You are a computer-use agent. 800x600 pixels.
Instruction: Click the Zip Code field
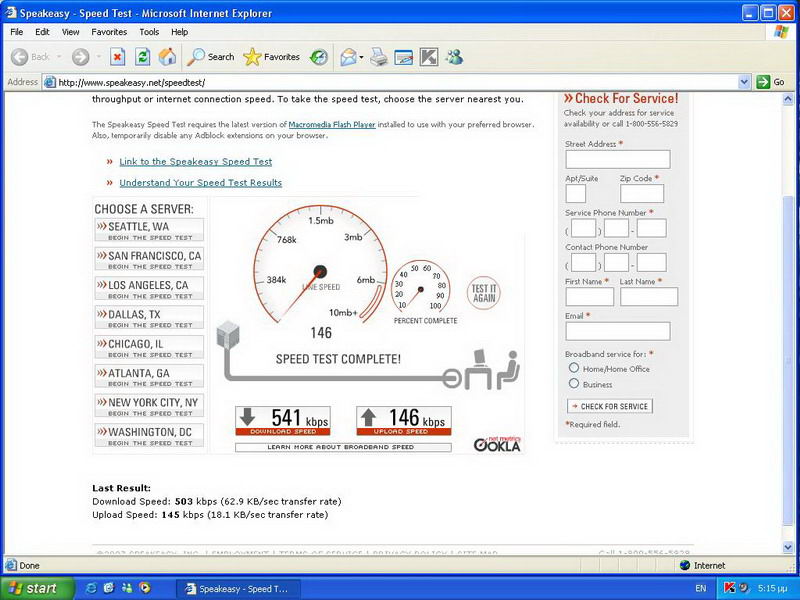click(x=642, y=194)
